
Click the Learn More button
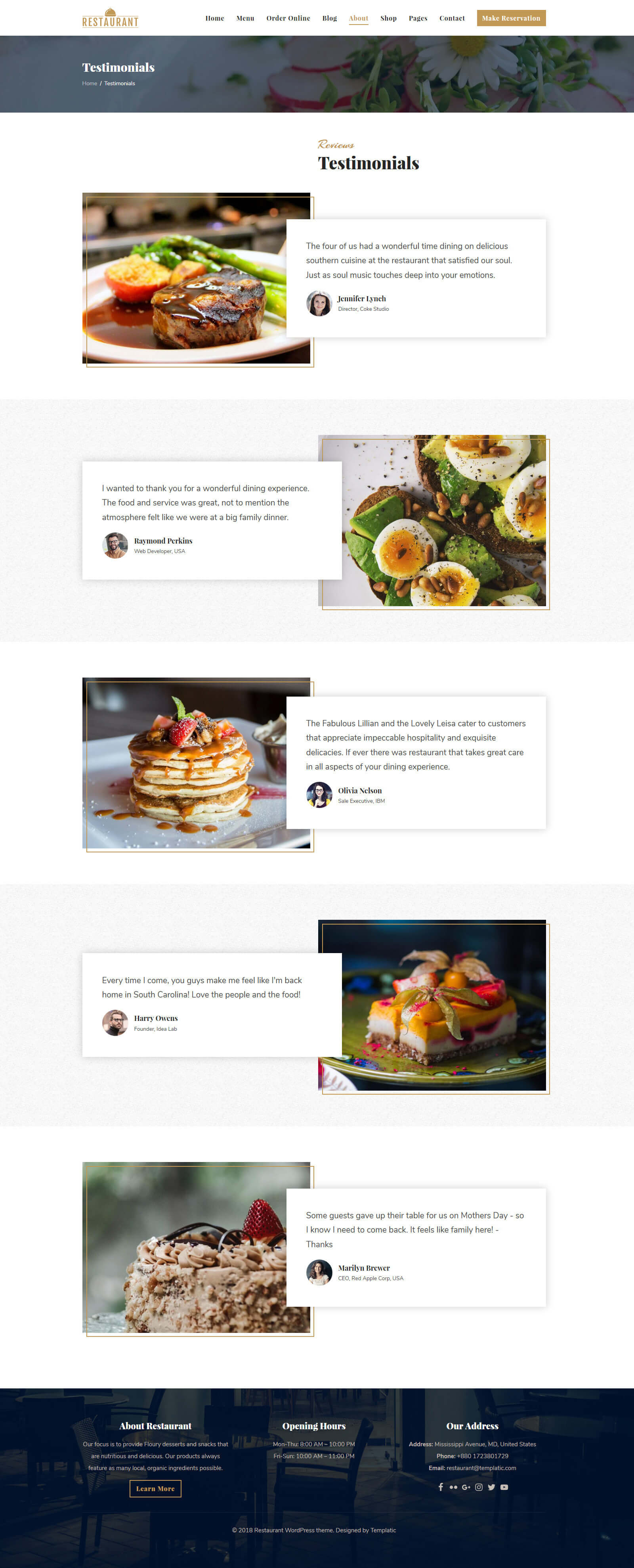[155, 1488]
